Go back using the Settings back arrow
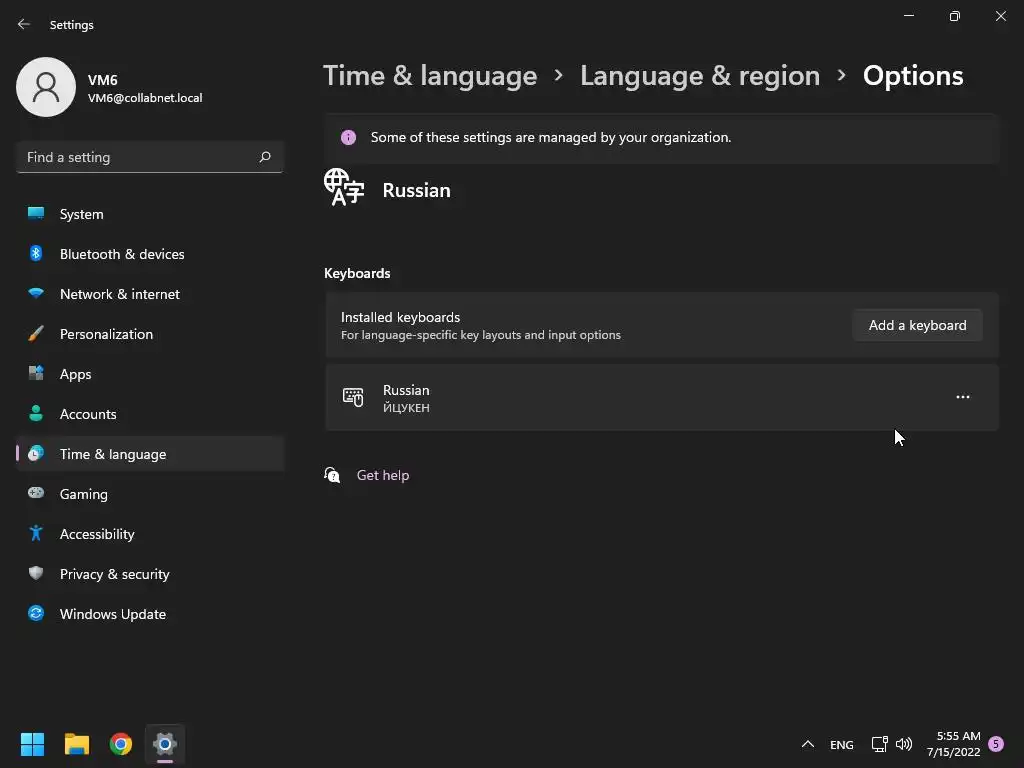 coord(24,24)
